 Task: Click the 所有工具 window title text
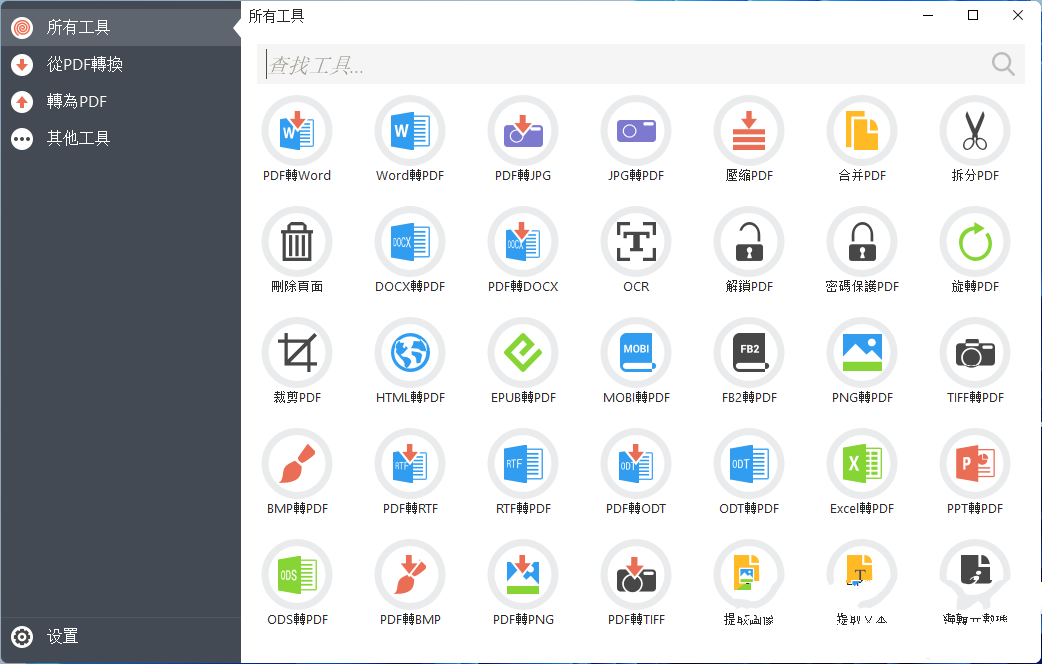276,16
